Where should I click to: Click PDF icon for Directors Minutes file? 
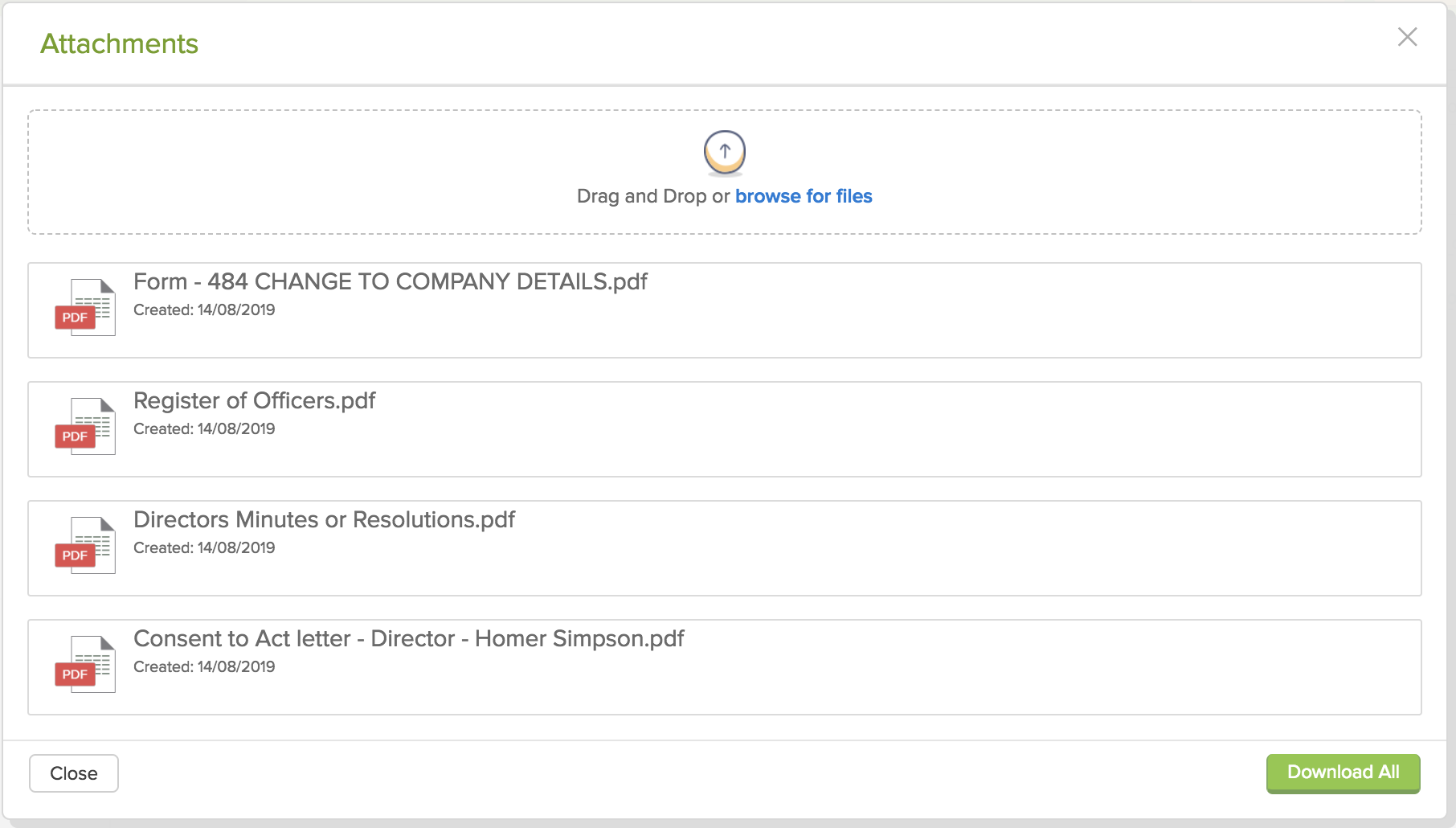85,545
